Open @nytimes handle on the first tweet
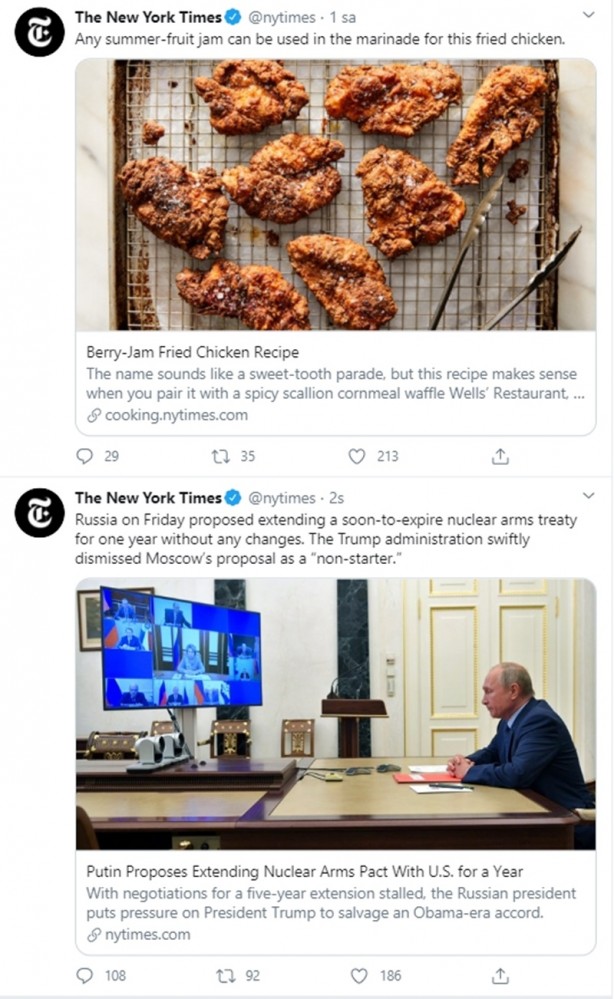 pos(282,18)
